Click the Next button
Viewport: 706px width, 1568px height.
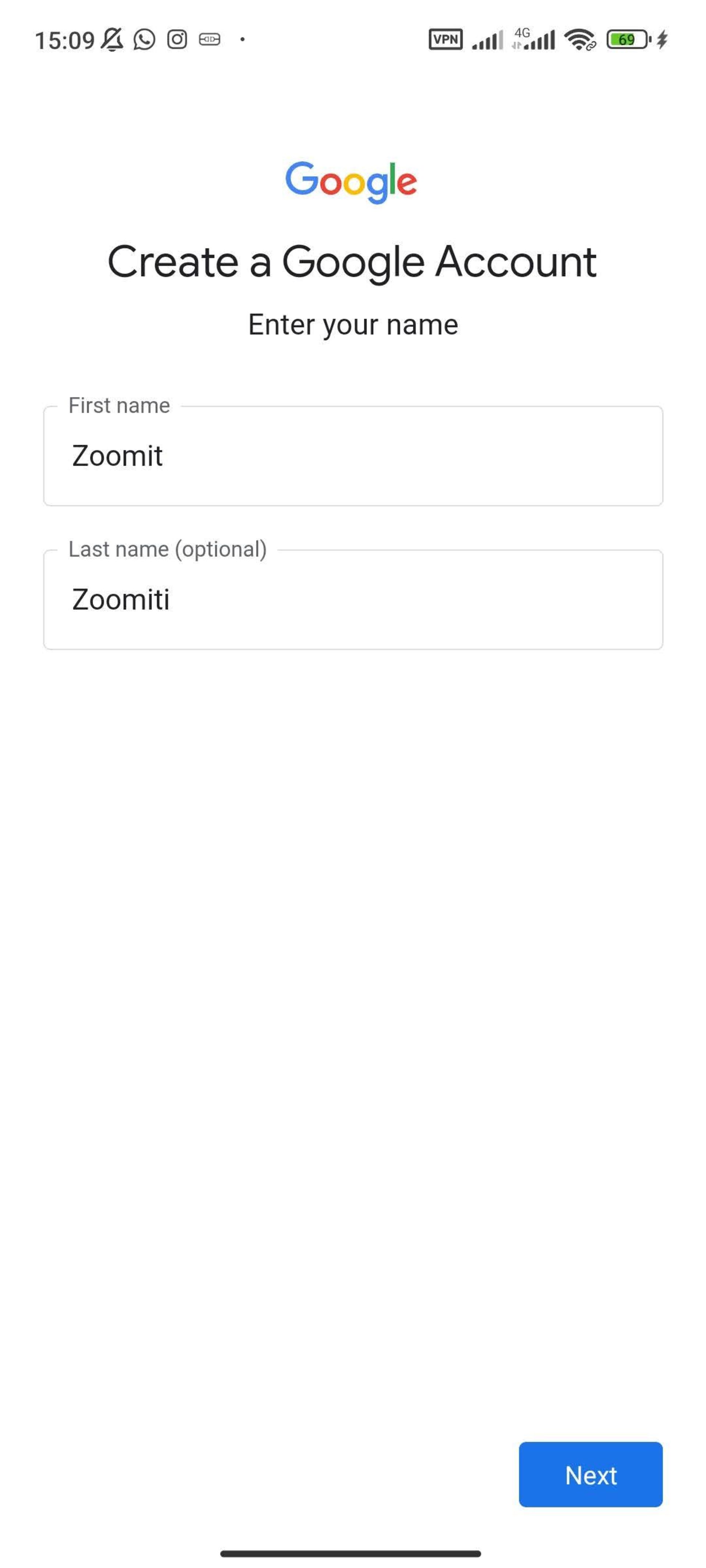pos(590,1474)
